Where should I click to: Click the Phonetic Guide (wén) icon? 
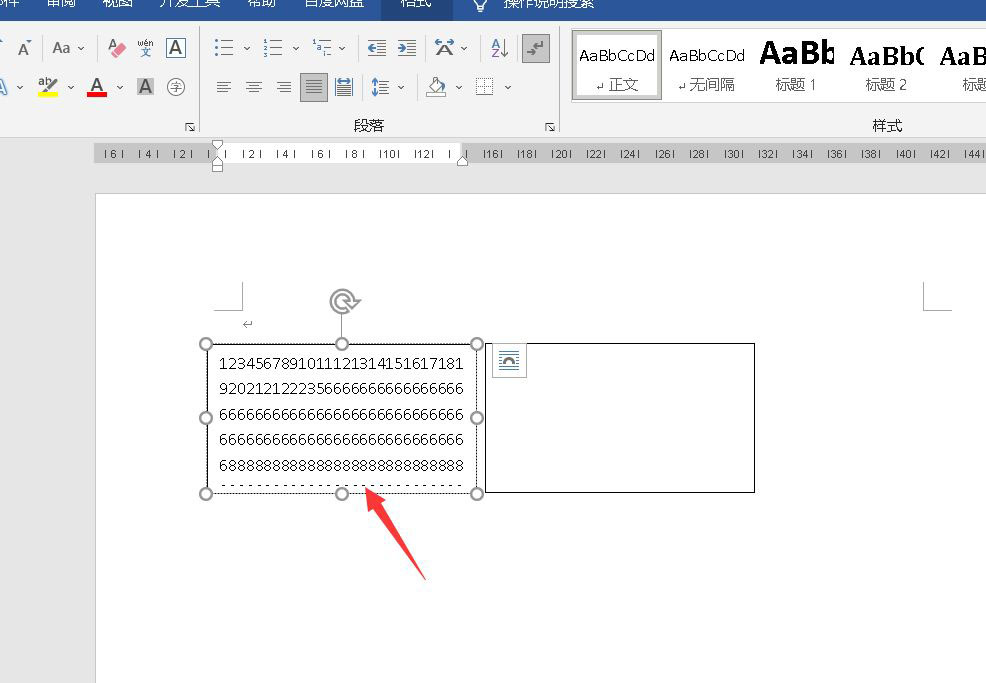[x=146, y=48]
